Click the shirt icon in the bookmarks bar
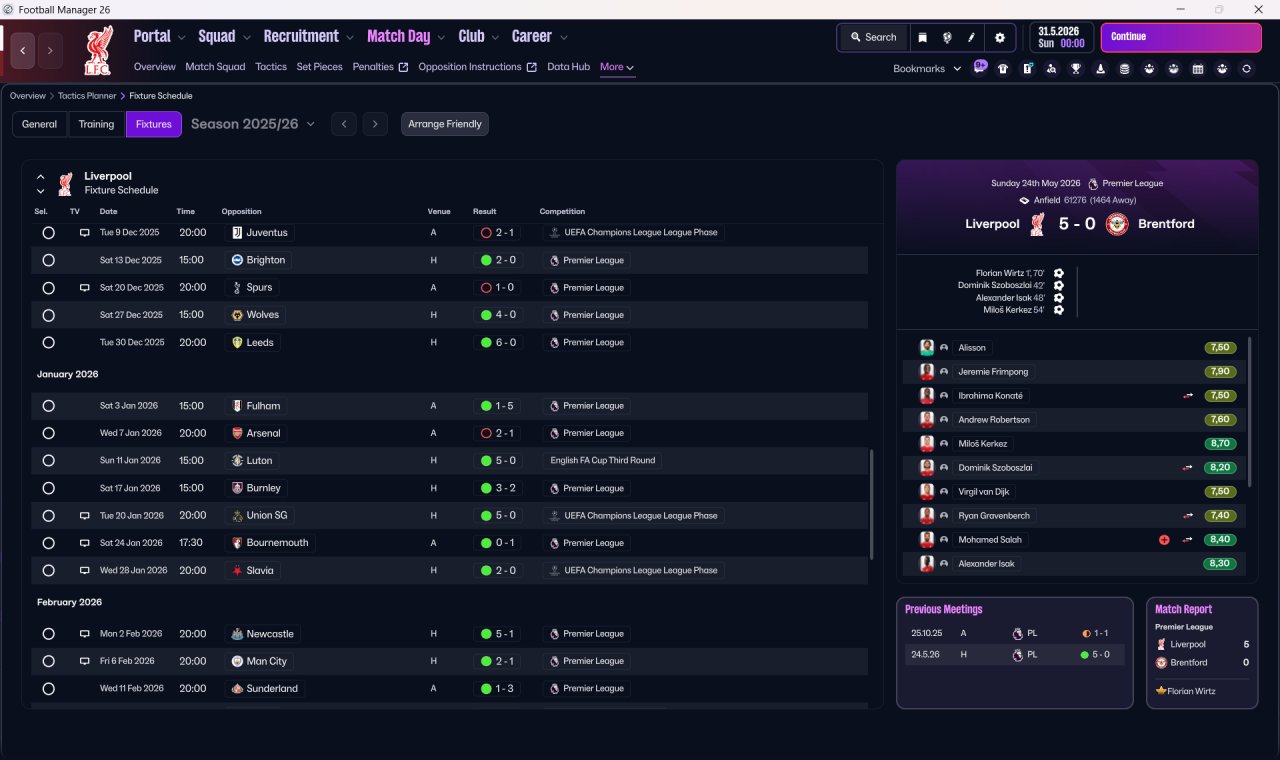The image size is (1280, 760). (x=1003, y=69)
